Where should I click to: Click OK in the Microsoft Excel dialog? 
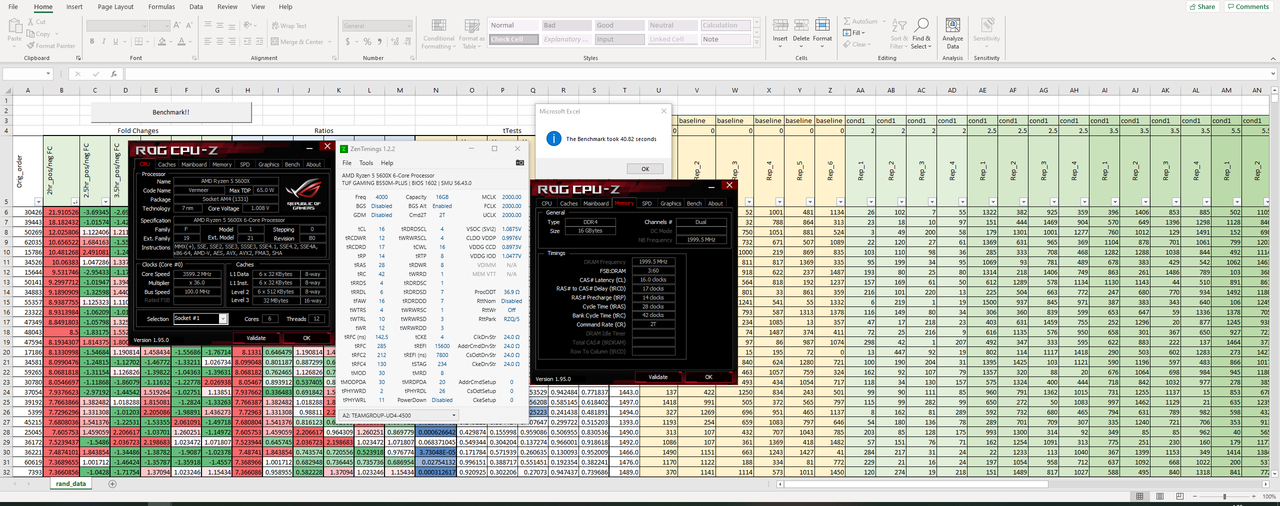645,169
